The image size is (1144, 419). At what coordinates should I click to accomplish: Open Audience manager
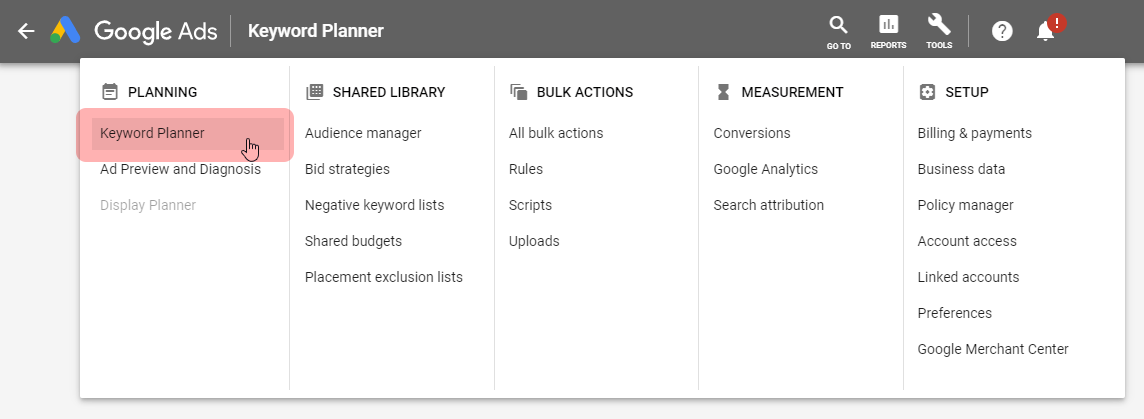pos(363,133)
